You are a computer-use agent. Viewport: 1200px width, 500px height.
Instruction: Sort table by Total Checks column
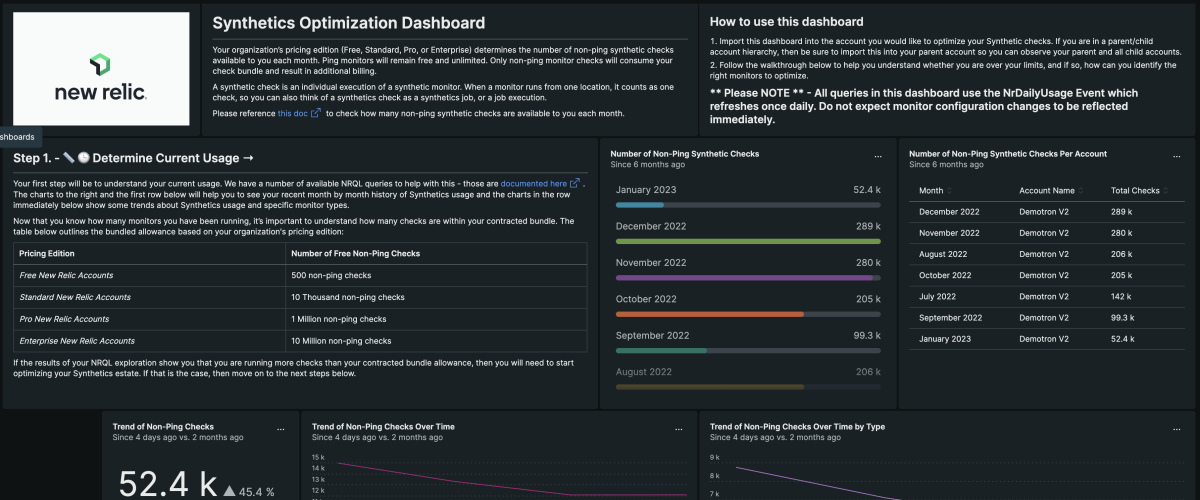(1135, 190)
